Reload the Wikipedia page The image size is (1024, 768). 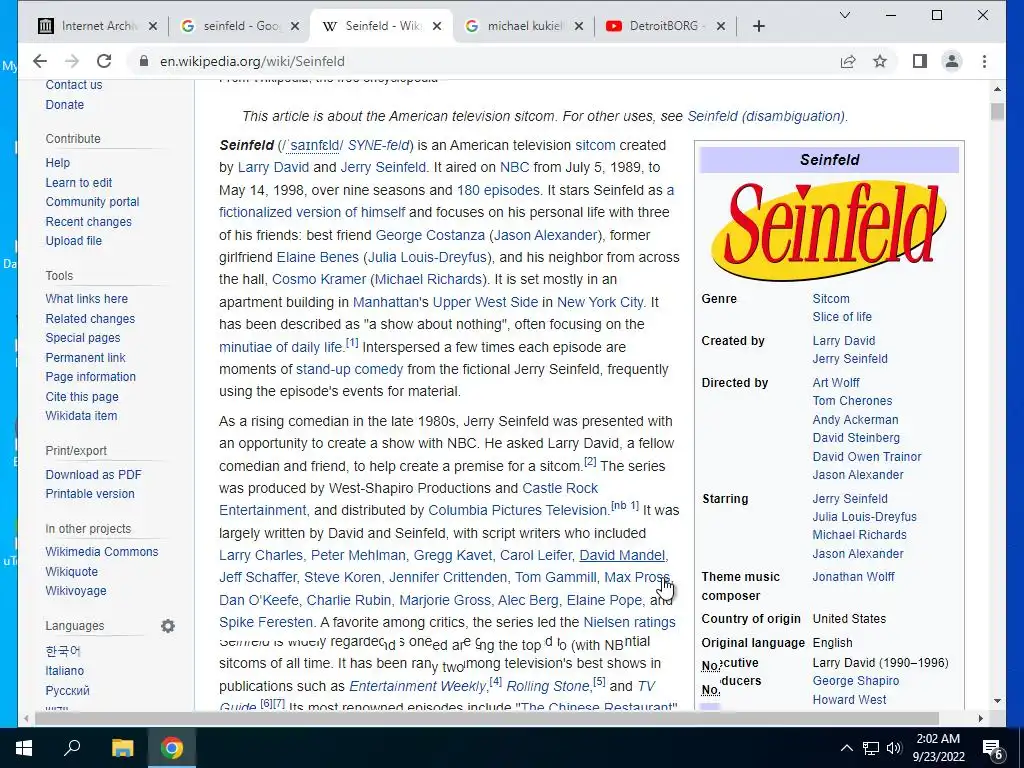point(104,61)
